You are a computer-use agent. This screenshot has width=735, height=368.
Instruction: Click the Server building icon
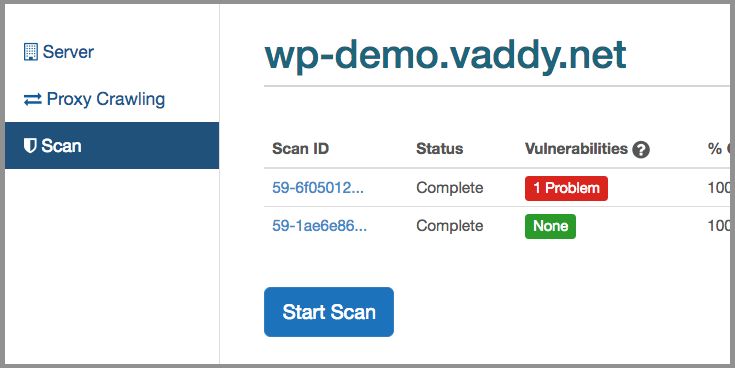[x=30, y=52]
